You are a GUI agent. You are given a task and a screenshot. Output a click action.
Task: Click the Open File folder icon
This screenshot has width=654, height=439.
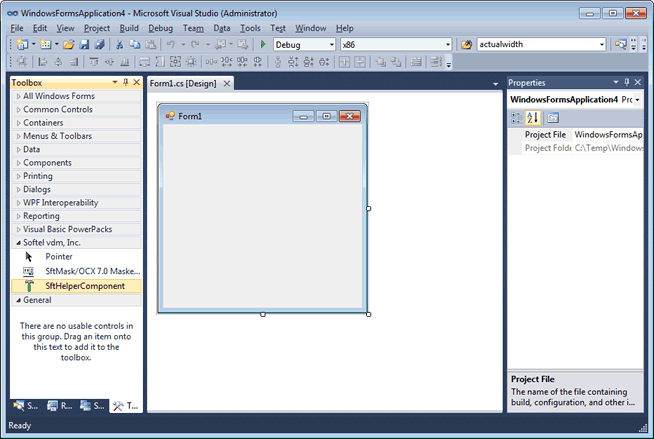pos(69,45)
